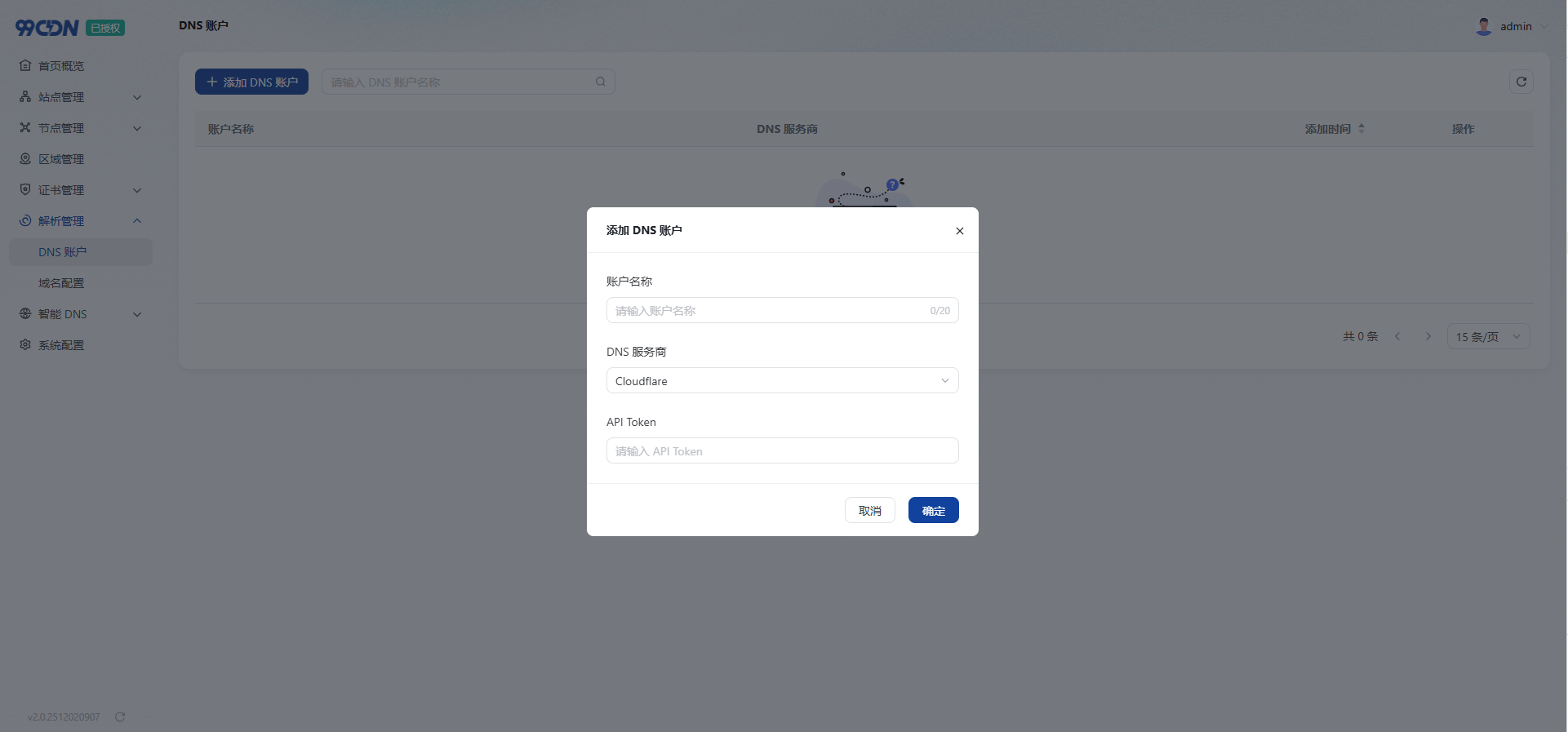Close the Add DNS account dialog
The image size is (1568, 732).
959,231
